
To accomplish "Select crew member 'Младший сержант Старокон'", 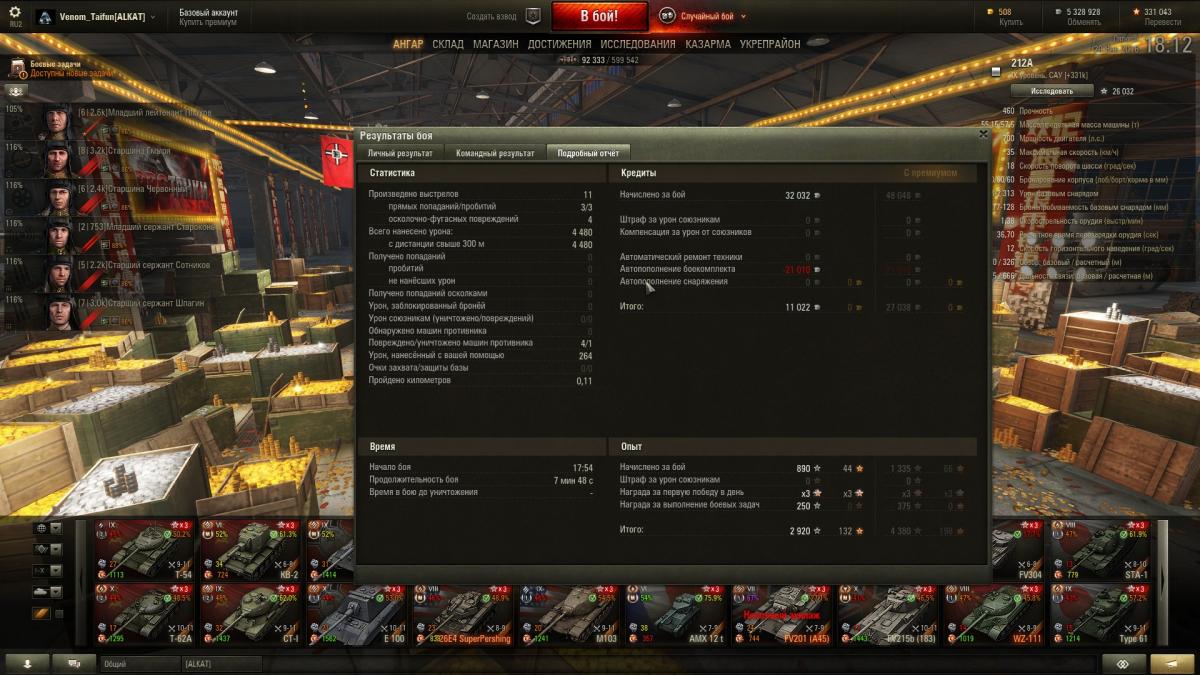I will (110, 234).
